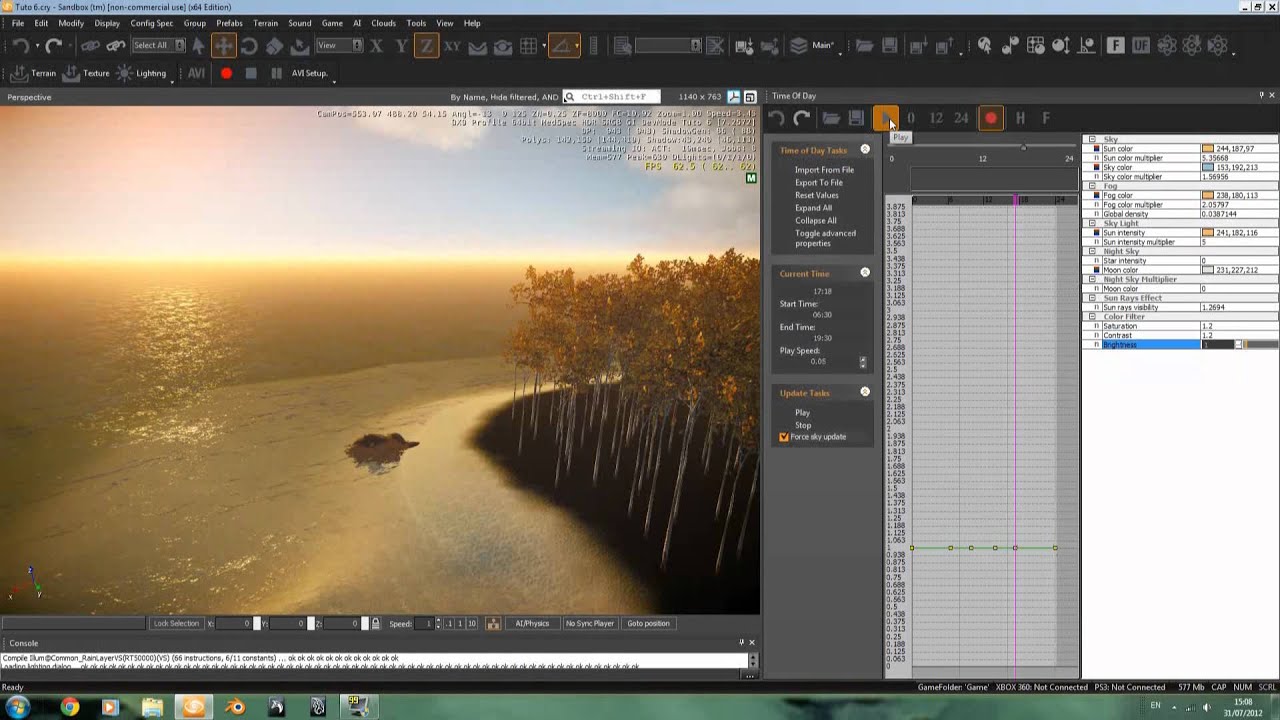
Task: Click Undo in the Time Of Day toolbar
Action: [776, 118]
